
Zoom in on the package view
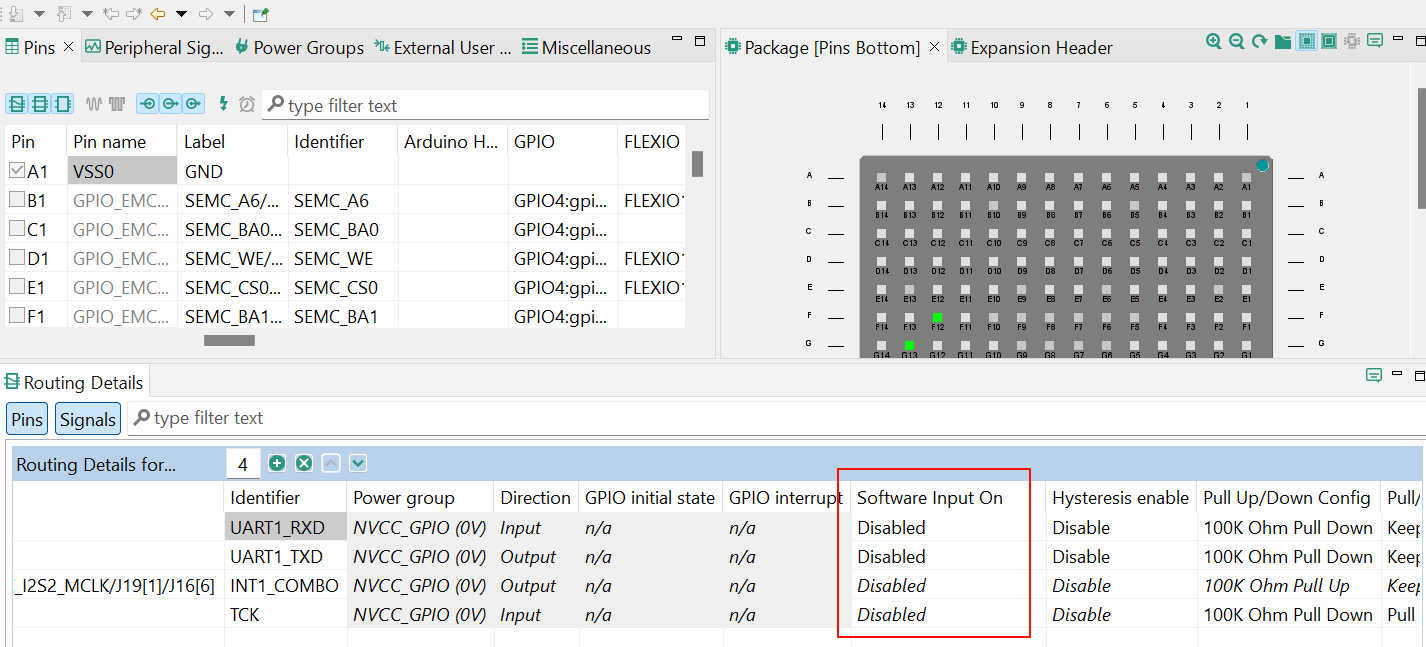click(1213, 42)
